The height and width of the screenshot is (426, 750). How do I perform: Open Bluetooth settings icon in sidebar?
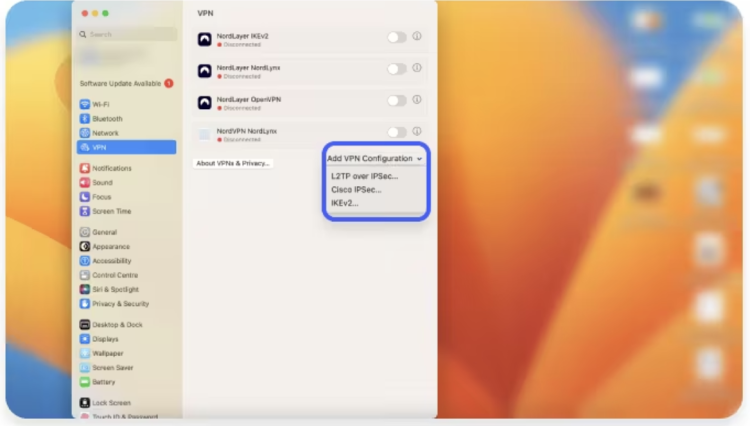85,119
